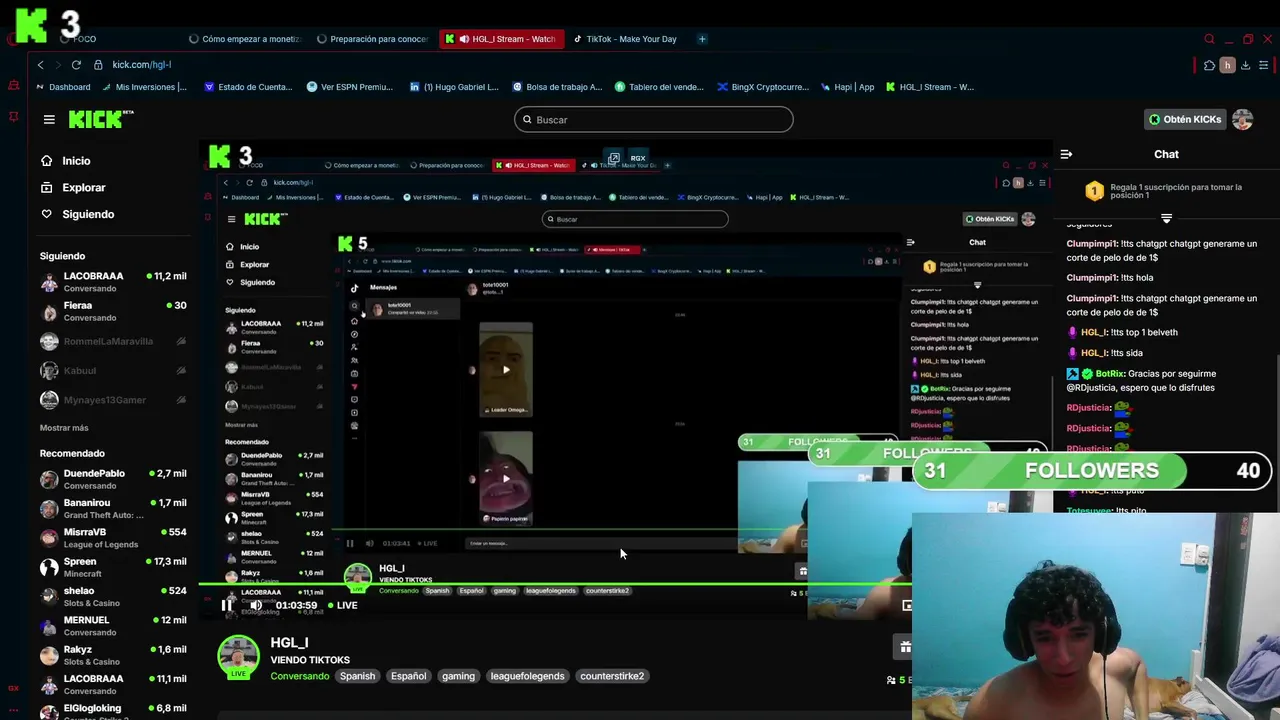Click the leaguefolegends tag
The height and width of the screenshot is (720, 1280).
click(527, 676)
